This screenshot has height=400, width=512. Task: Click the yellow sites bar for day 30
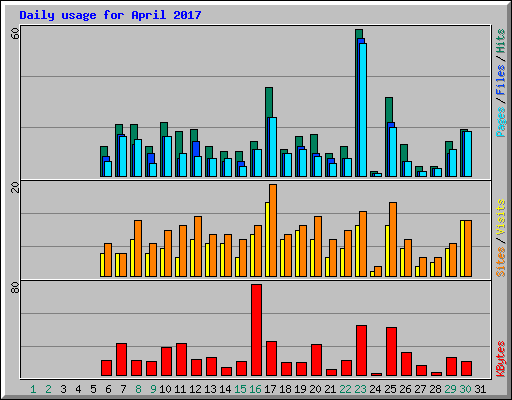pyautogui.click(x=462, y=248)
